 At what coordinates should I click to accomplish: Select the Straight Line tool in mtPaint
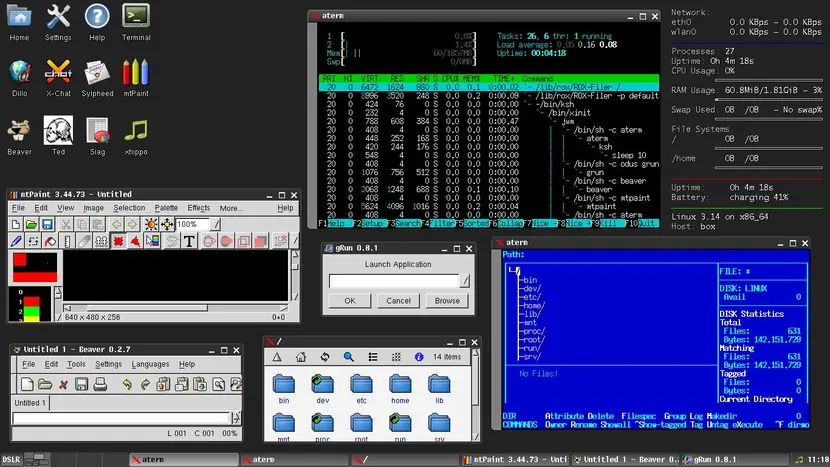[67, 241]
